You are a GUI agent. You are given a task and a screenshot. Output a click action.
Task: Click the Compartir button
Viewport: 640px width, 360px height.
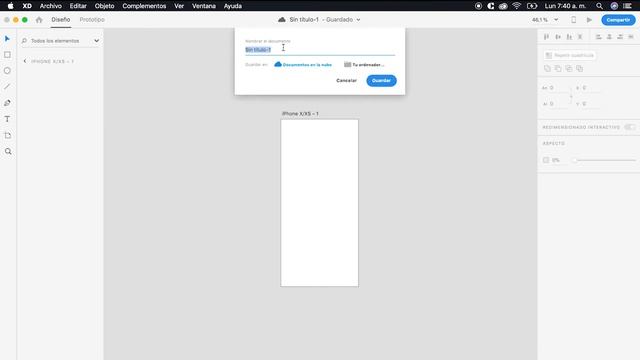click(618, 20)
